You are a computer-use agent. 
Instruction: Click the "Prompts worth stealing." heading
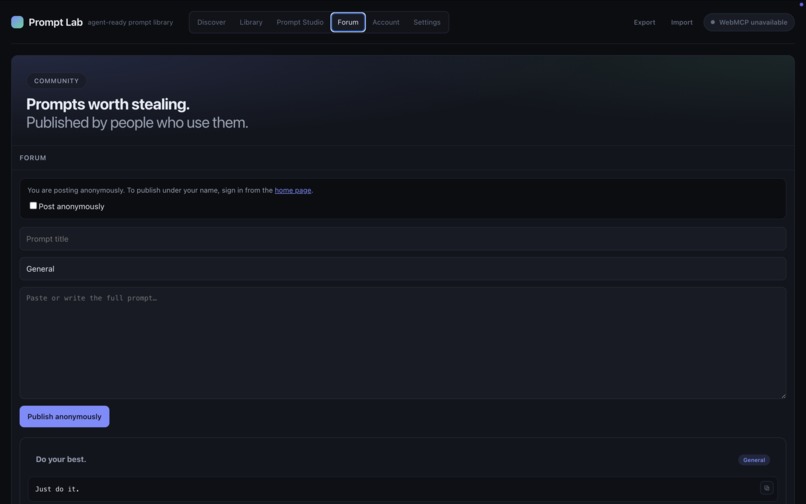point(108,104)
